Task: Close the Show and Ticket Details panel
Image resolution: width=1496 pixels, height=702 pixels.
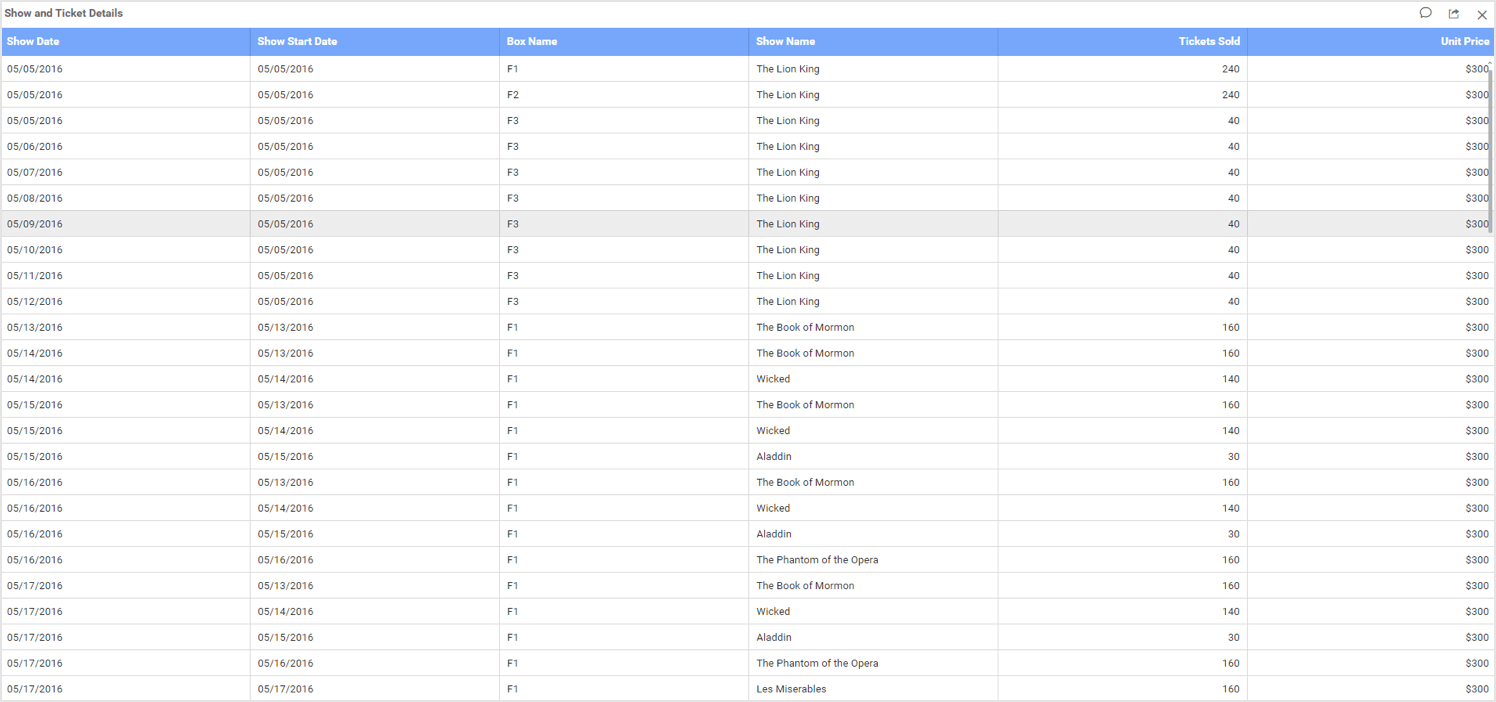Action: click(1483, 14)
